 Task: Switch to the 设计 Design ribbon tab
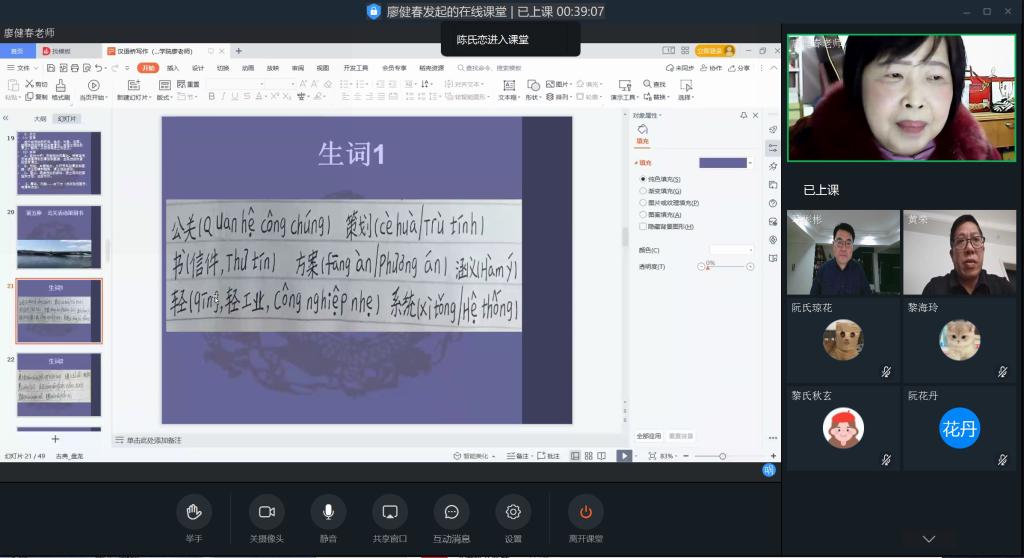click(198, 68)
